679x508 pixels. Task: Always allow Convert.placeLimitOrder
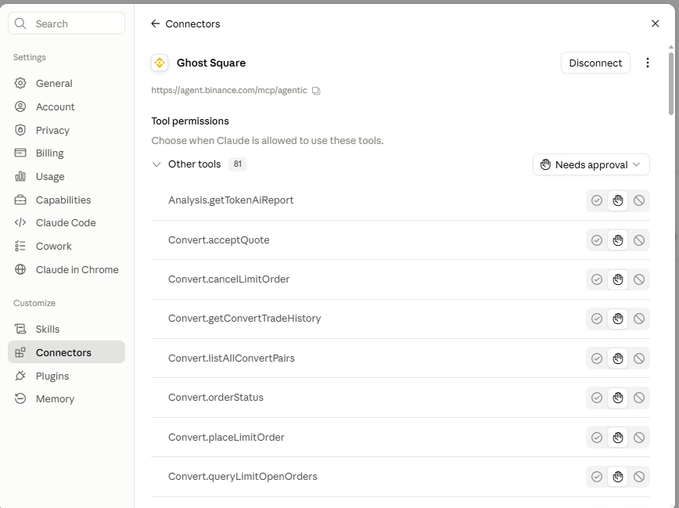point(597,437)
